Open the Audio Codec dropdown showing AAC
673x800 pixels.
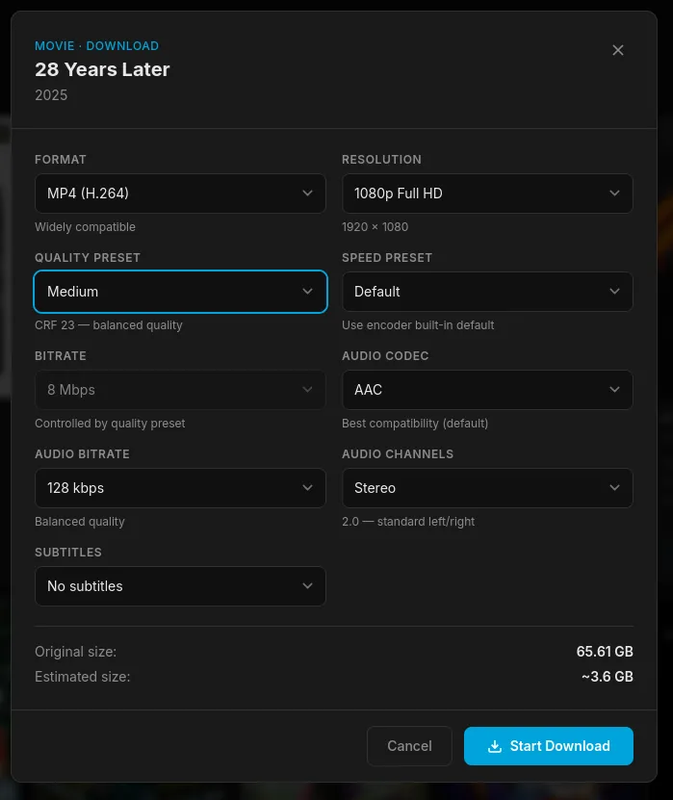(x=487, y=390)
